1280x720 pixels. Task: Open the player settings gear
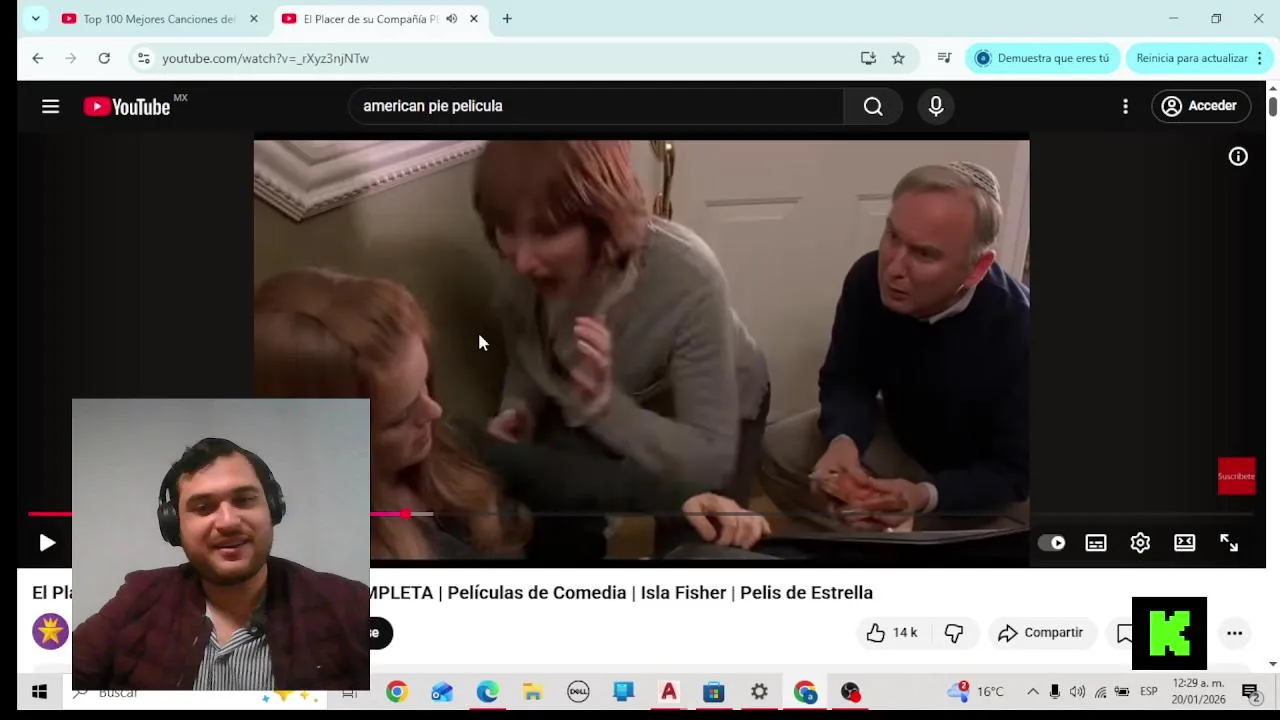click(1140, 543)
